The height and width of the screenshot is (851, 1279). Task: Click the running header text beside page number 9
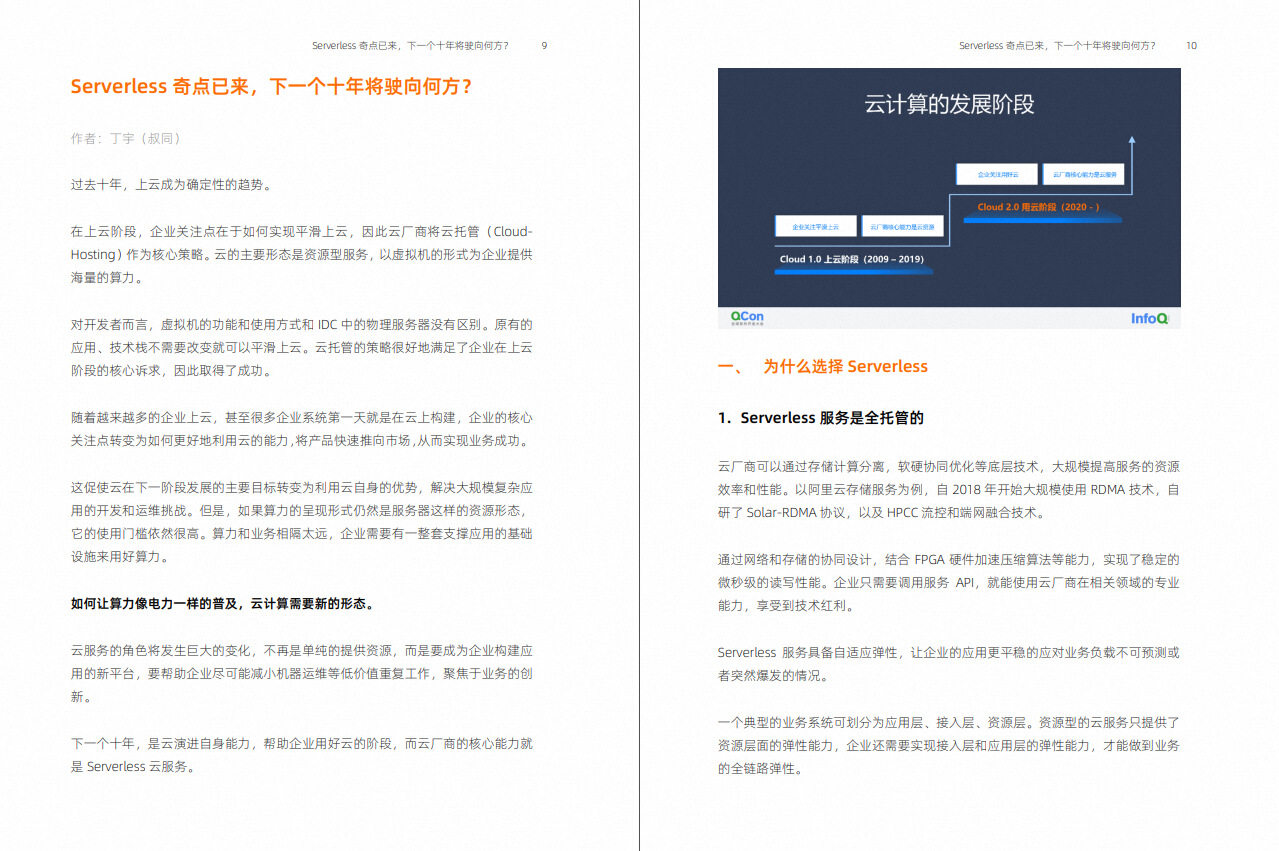[x=410, y=45]
